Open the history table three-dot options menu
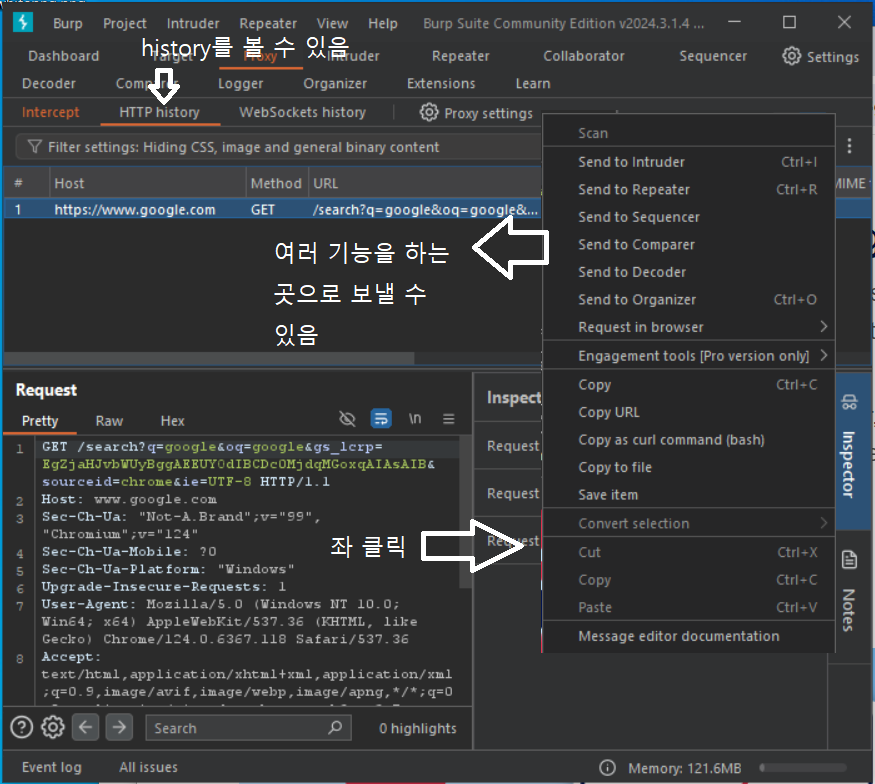 click(x=849, y=146)
